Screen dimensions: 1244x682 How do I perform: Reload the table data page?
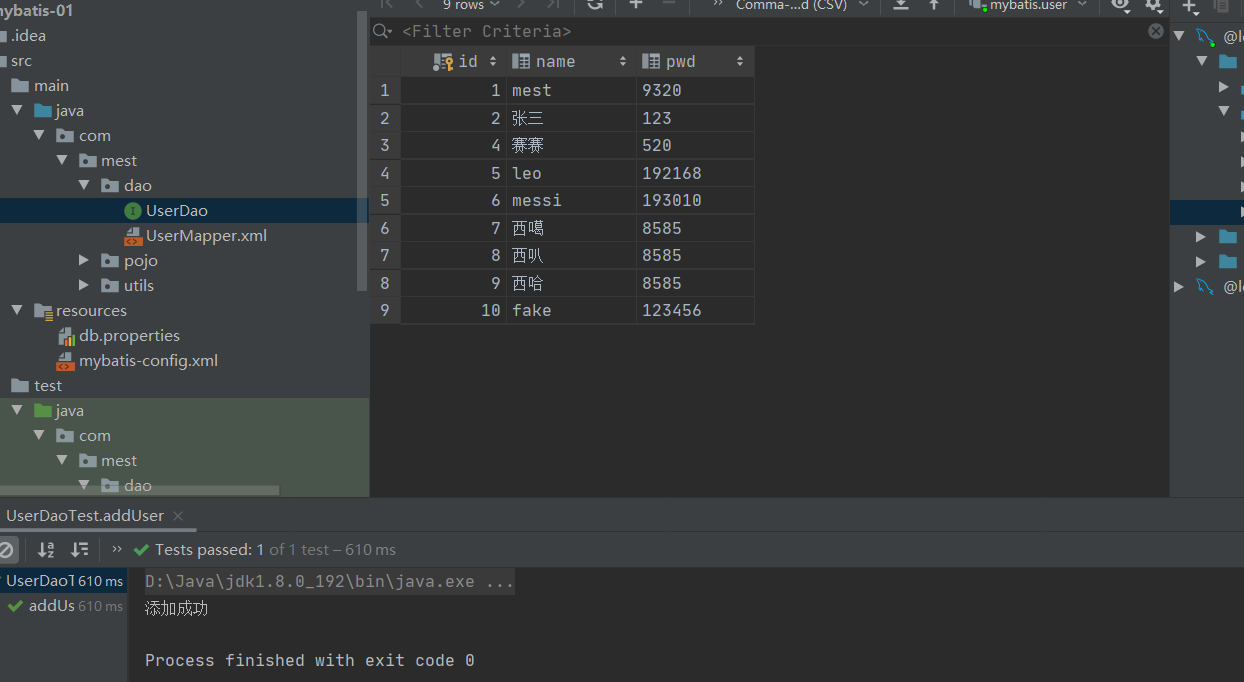tap(594, 5)
